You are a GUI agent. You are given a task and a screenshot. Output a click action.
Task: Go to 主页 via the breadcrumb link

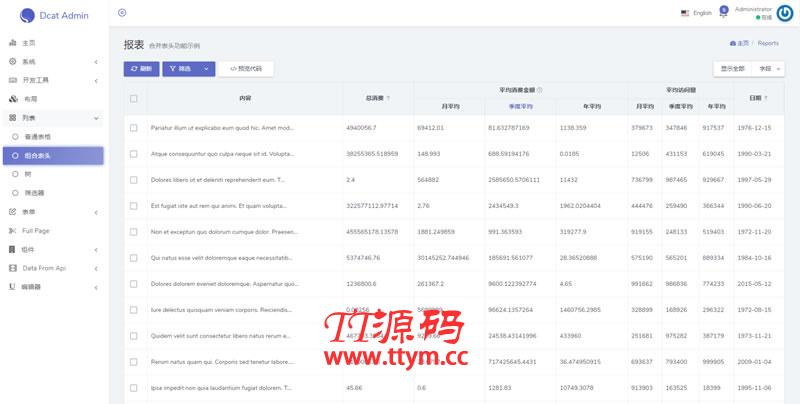pyautogui.click(x=739, y=43)
